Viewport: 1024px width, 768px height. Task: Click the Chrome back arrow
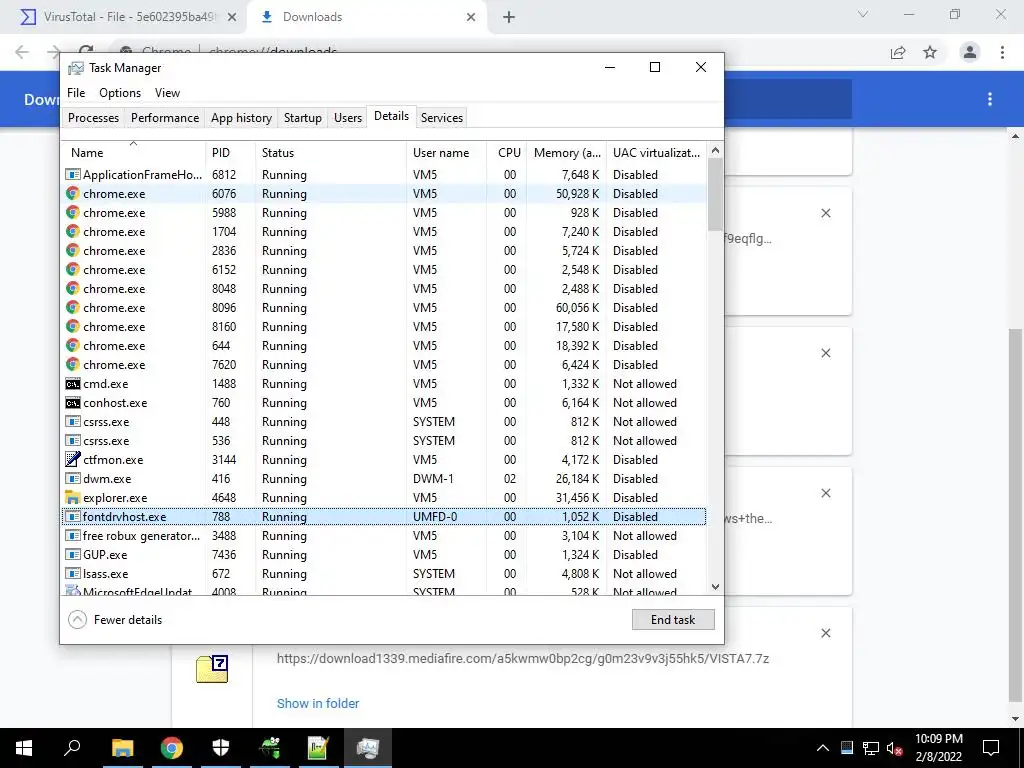click(22, 52)
